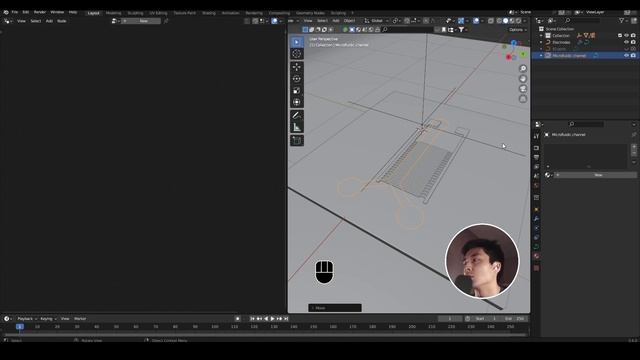The height and width of the screenshot is (360, 640).
Task: Open the Material properties tab icon
Action: (x=536, y=256)
